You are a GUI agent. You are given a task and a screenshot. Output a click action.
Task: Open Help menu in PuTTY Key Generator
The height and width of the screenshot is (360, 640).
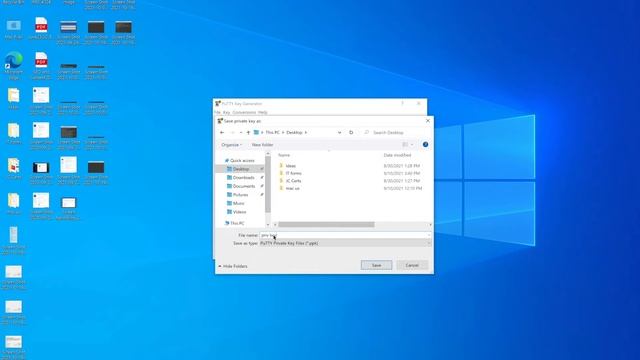tap(263, 112)
